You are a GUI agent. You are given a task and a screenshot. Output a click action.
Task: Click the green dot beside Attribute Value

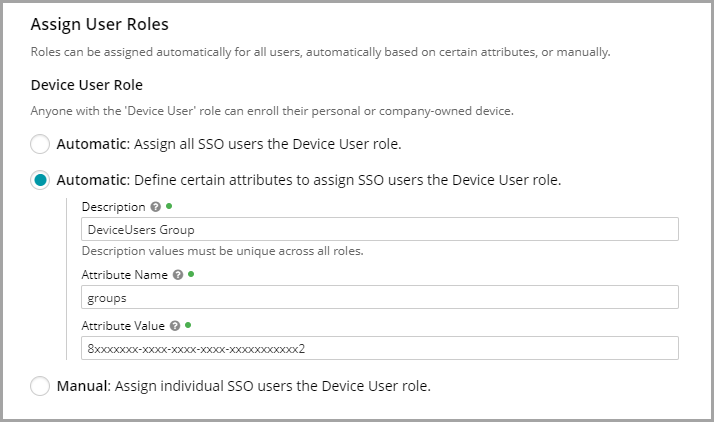pos(188,325)
